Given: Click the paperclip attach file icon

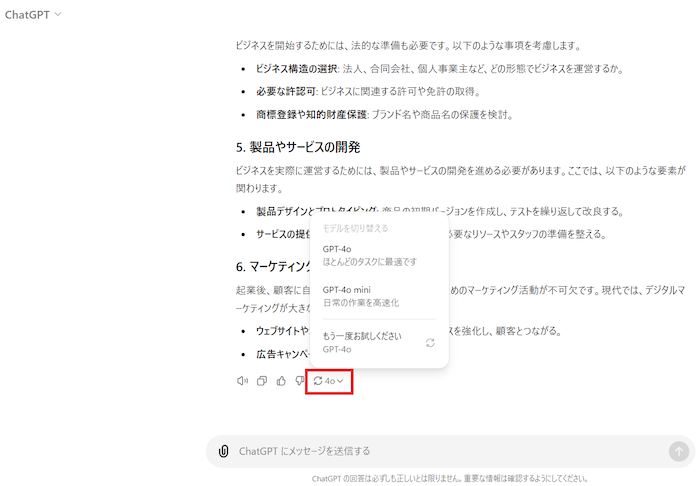Looking at the screenshot, I should point(224,451).
